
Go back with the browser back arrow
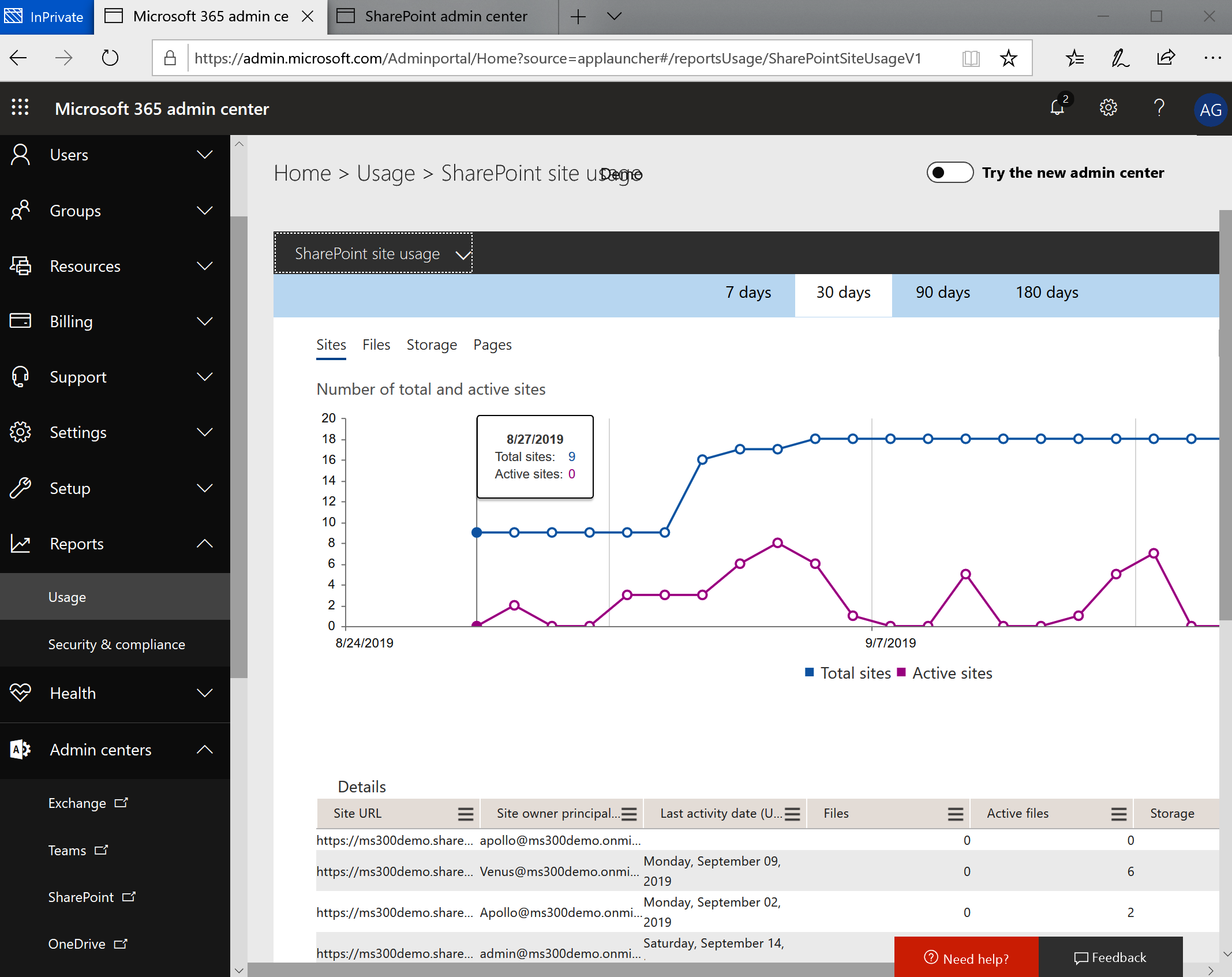(x=18, y=58)
